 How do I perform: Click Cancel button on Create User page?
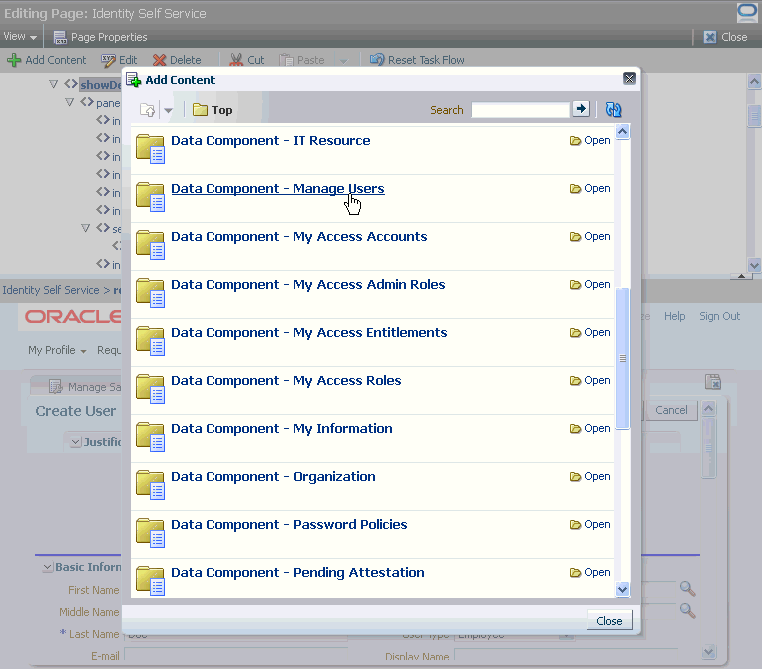pos(671,410)
